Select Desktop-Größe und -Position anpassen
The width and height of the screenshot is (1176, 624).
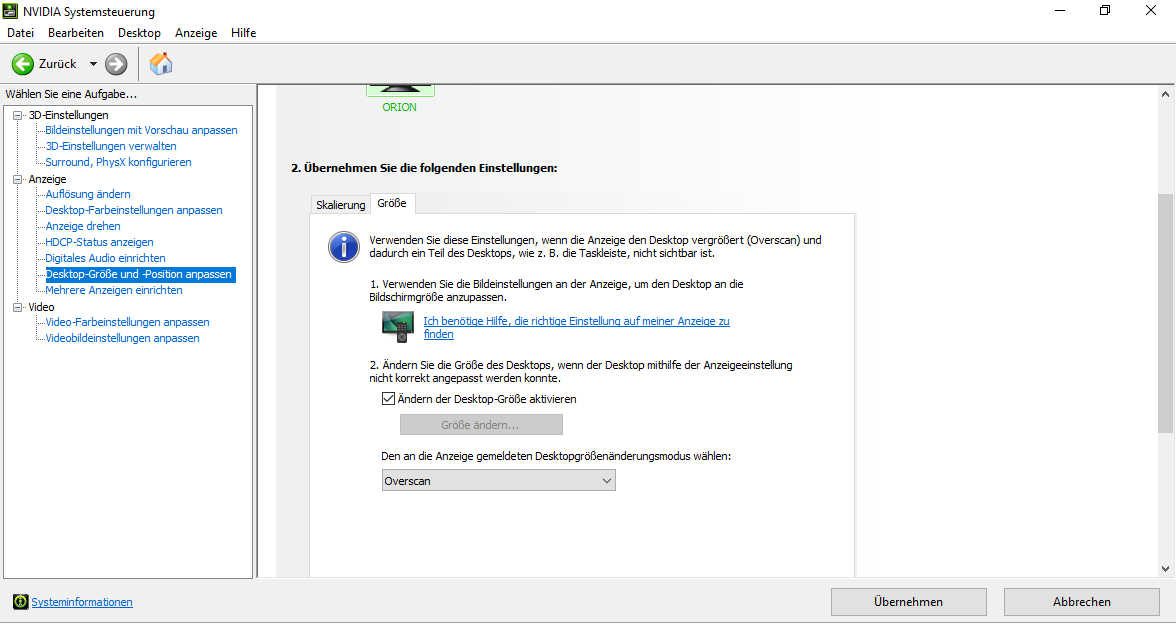140,274
